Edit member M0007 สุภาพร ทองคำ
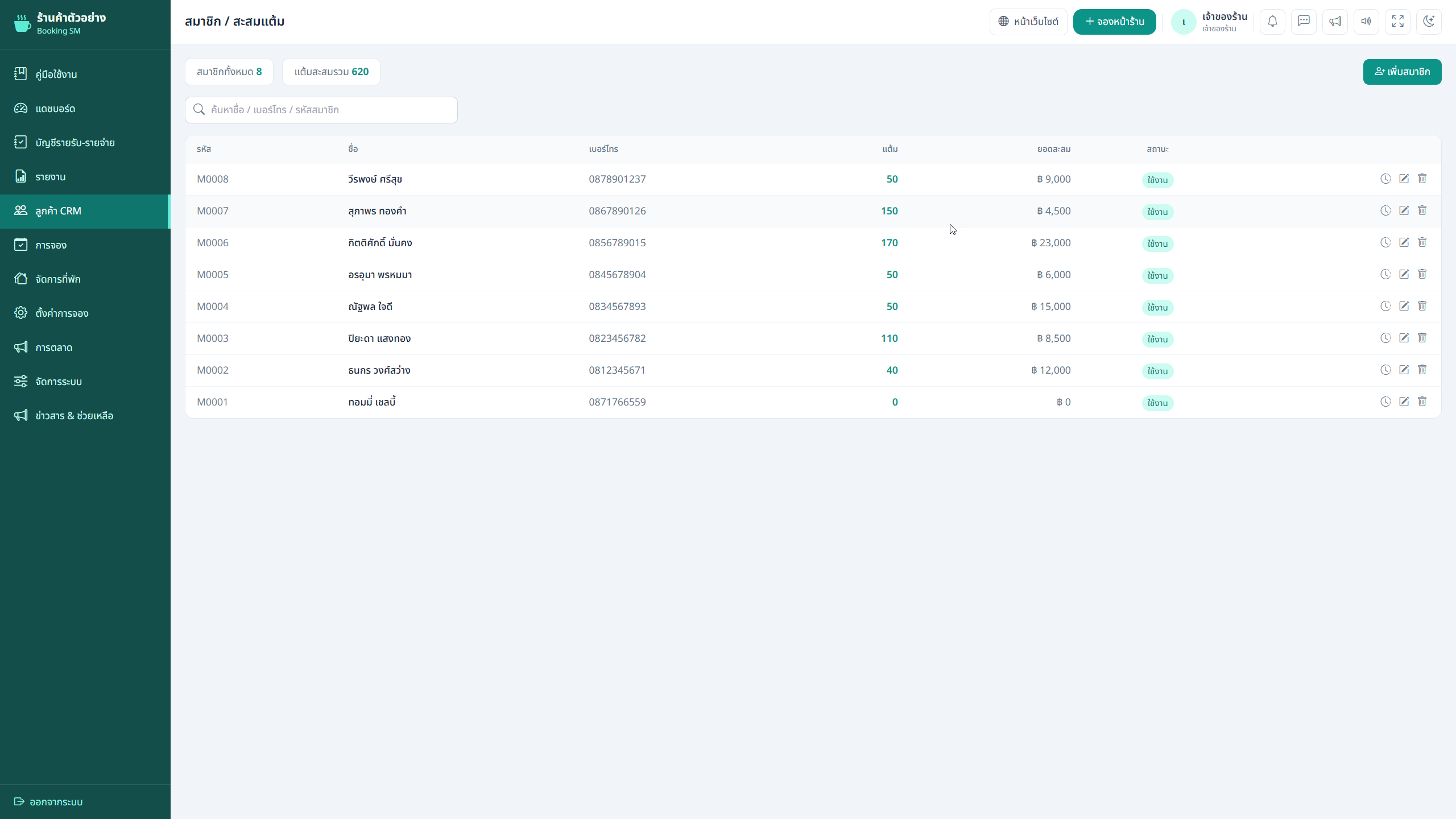This screenshot has height=819, width=1456. pyautogui.click(x=1404, y=210)
